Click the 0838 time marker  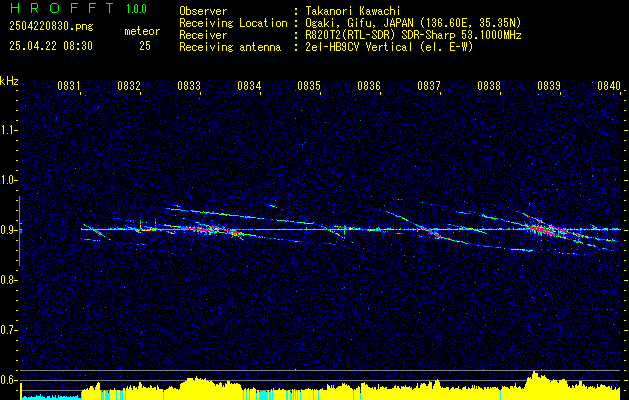489,86
